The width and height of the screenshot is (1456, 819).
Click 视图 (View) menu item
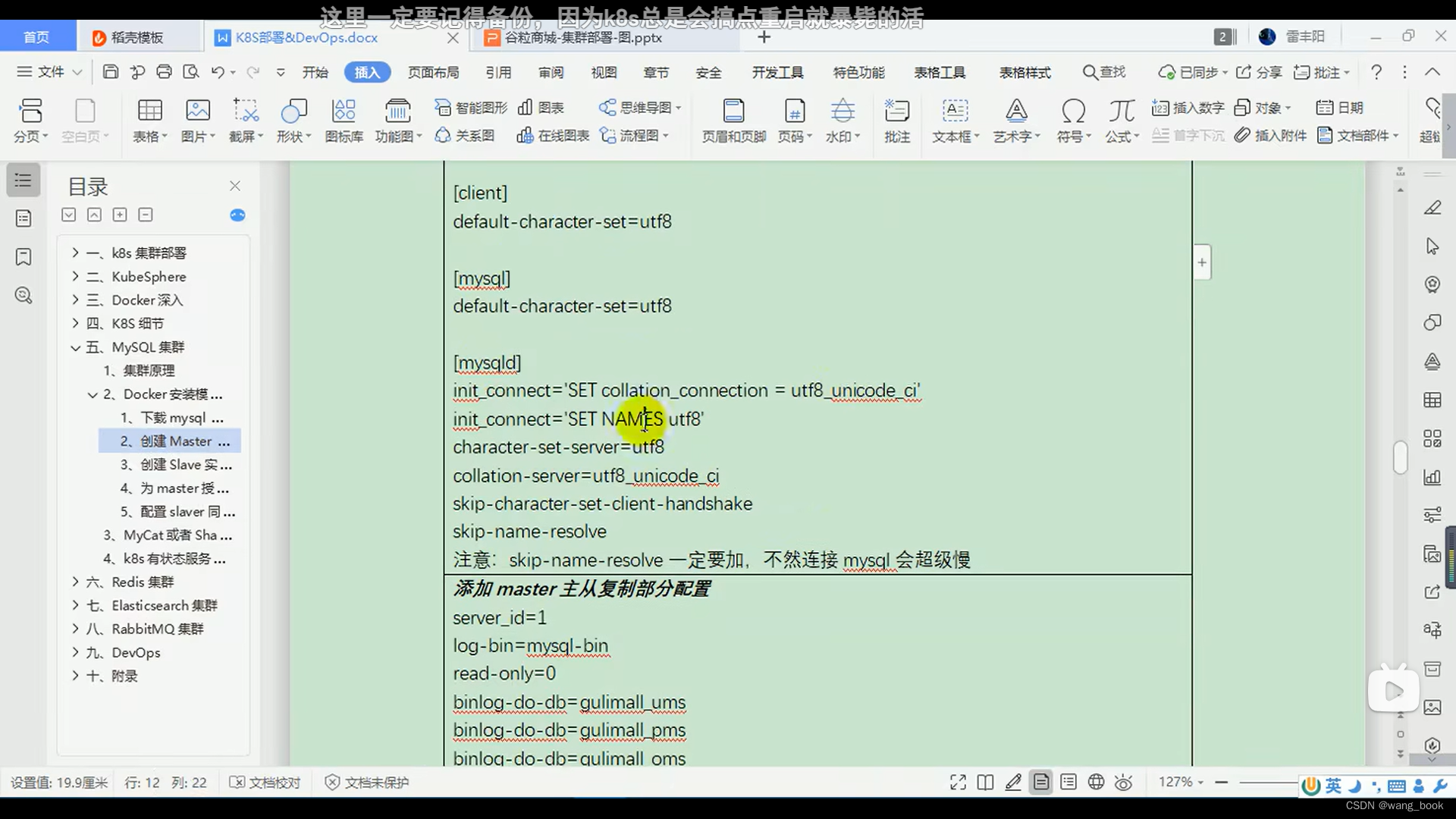pos(604,72)
